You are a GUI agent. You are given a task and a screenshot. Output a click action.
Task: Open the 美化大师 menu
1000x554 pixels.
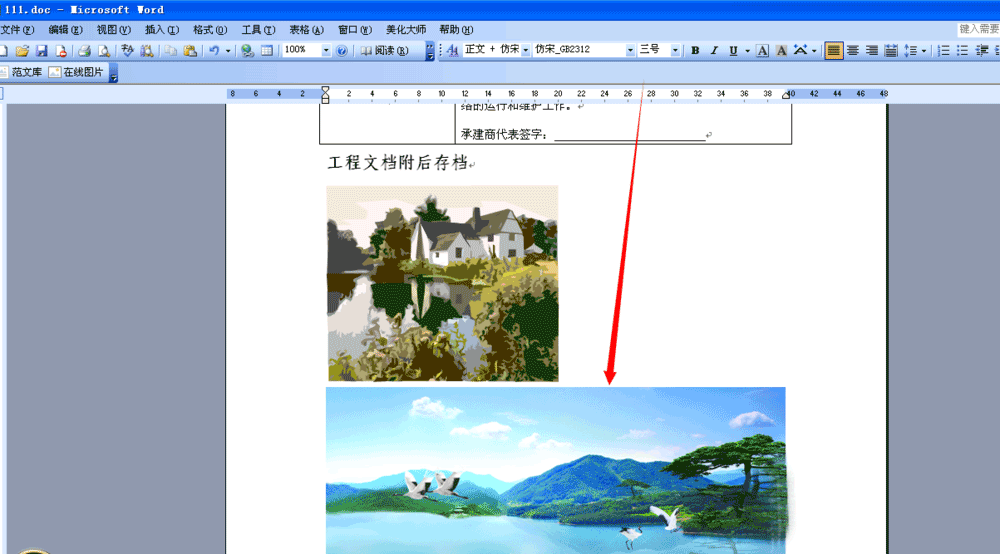(406, 29)
